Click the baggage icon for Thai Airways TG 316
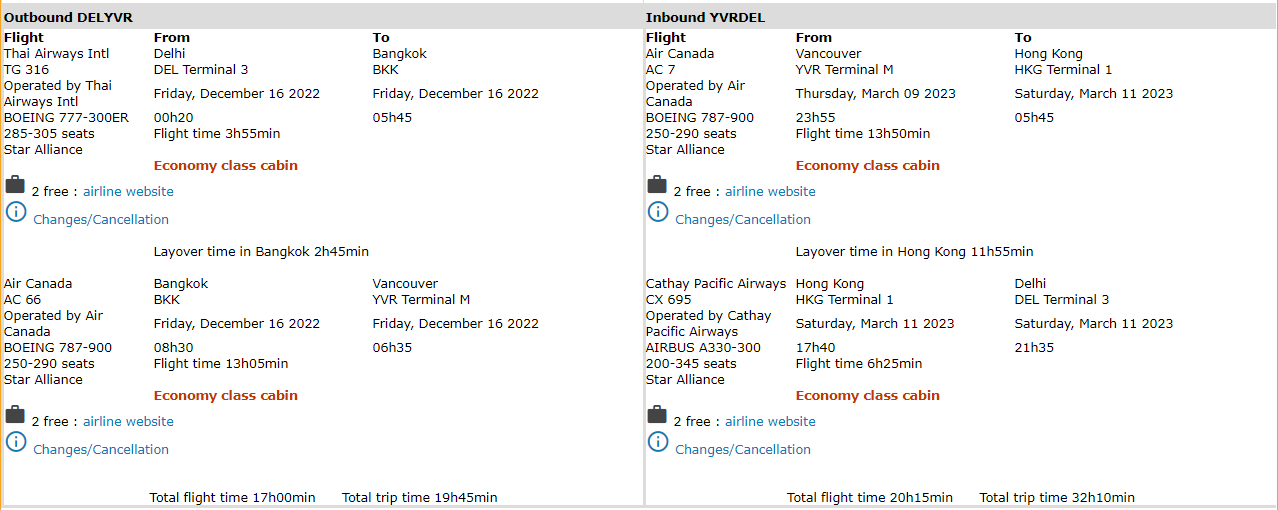 (15, 185)
